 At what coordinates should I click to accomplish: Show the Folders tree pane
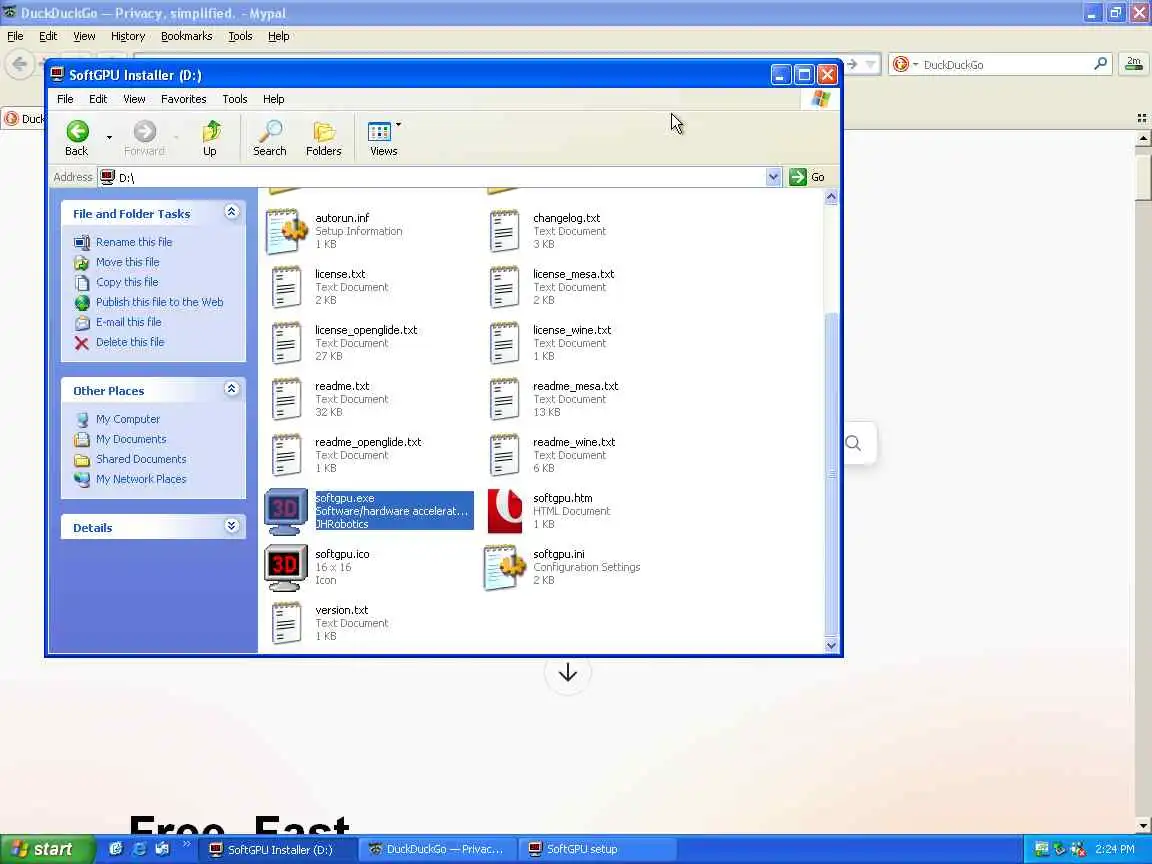coord(323,138)
